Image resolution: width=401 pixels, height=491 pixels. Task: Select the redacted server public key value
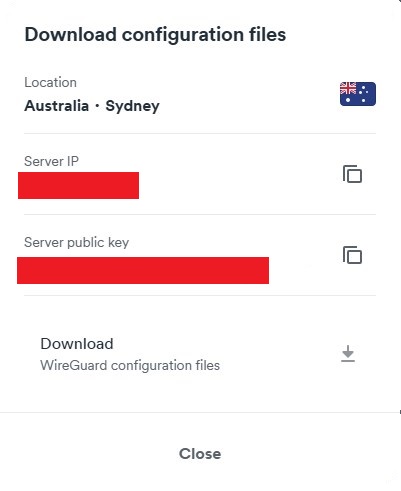tap(143, 270)
